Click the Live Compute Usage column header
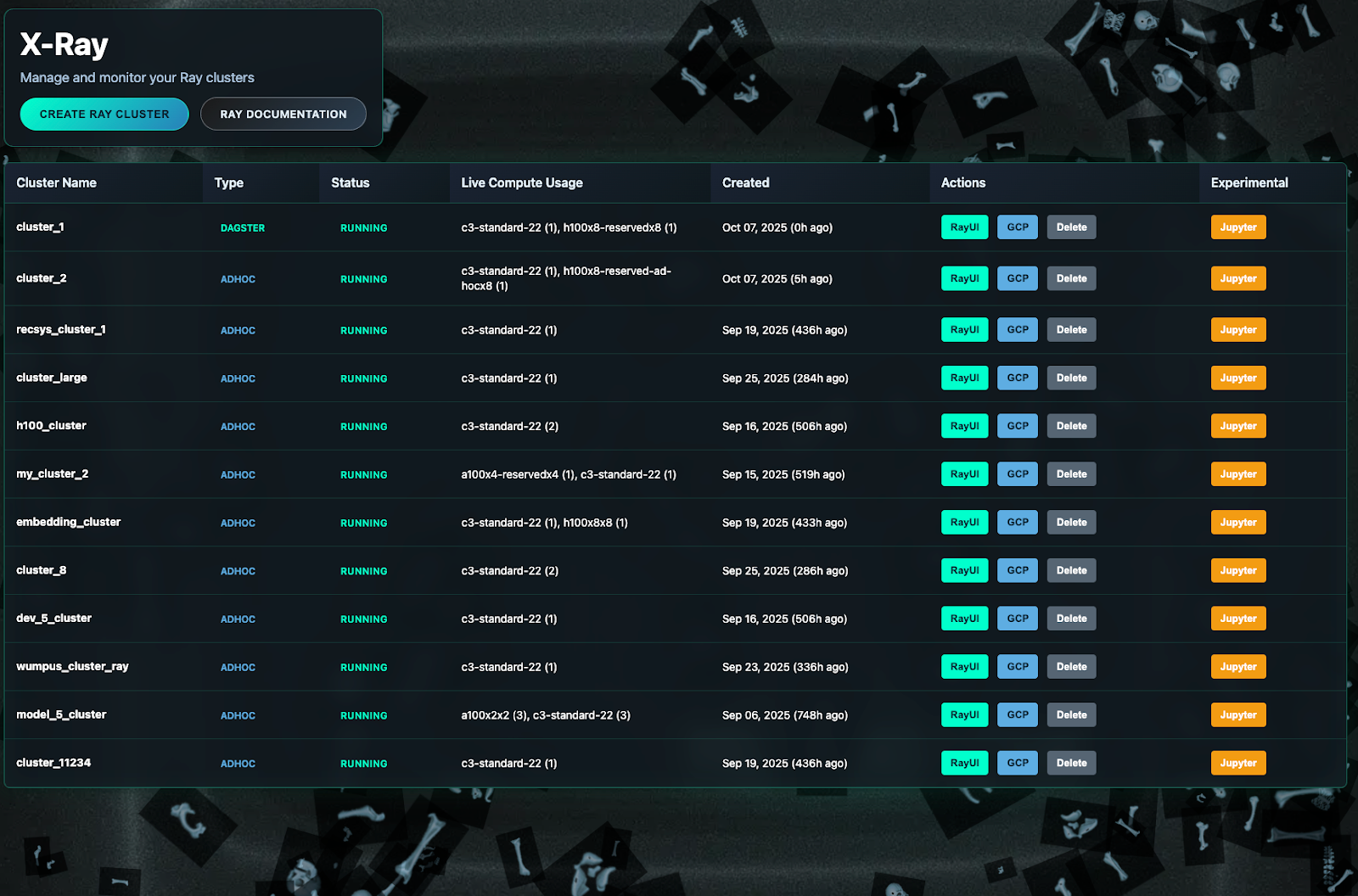1358x896 pixels. pyautogui.click(x=521, y=183)
